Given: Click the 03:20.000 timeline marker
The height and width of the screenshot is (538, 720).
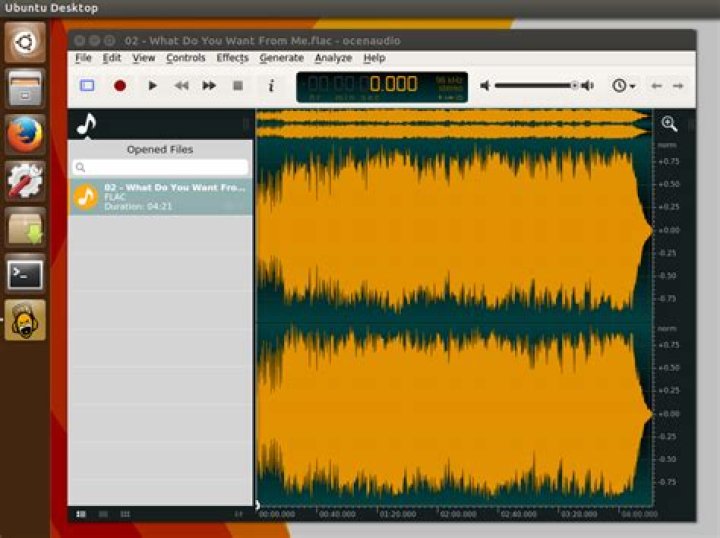Looking at the screenshot, I should pos(579,514).
